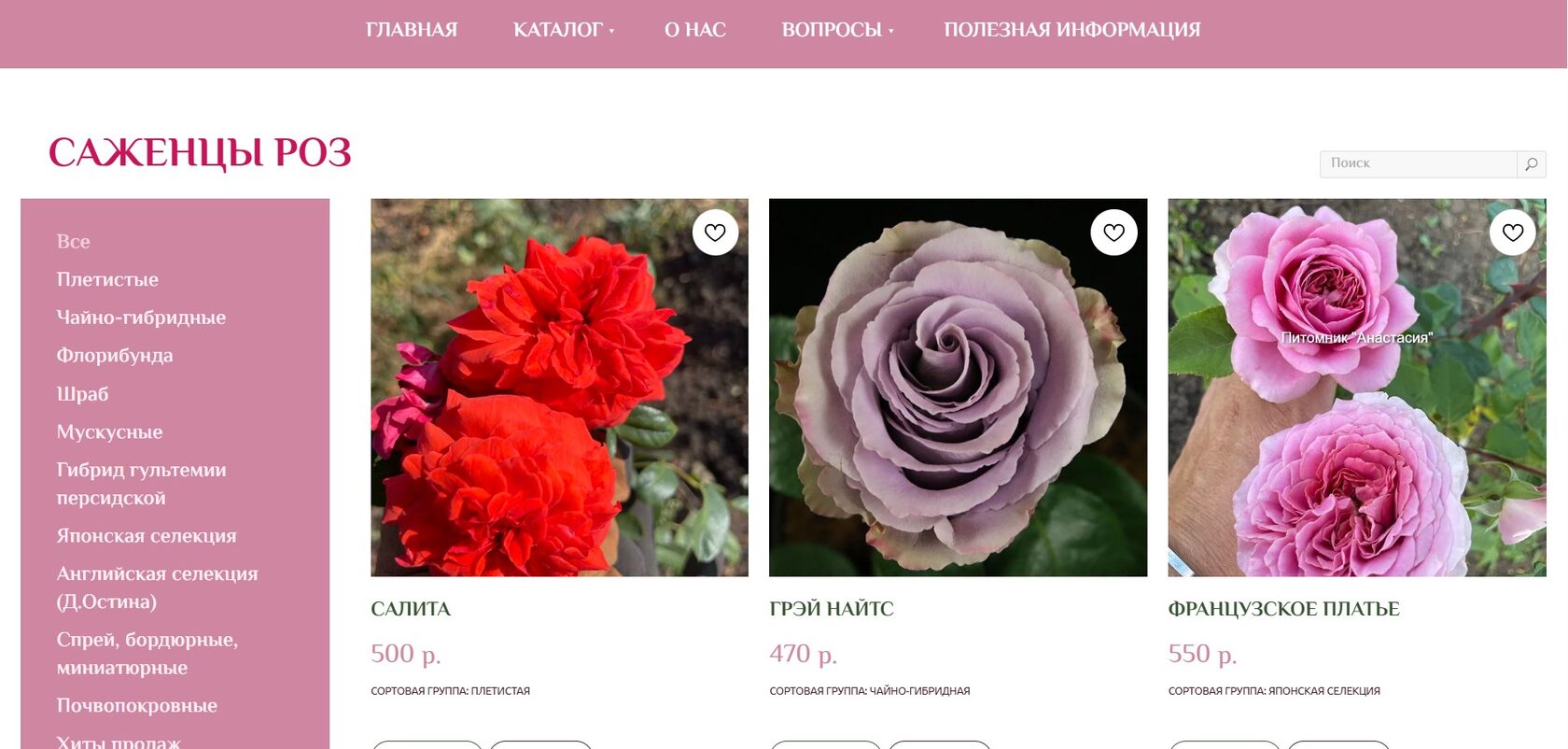Open the red Салита rose photo

point(559,388)
